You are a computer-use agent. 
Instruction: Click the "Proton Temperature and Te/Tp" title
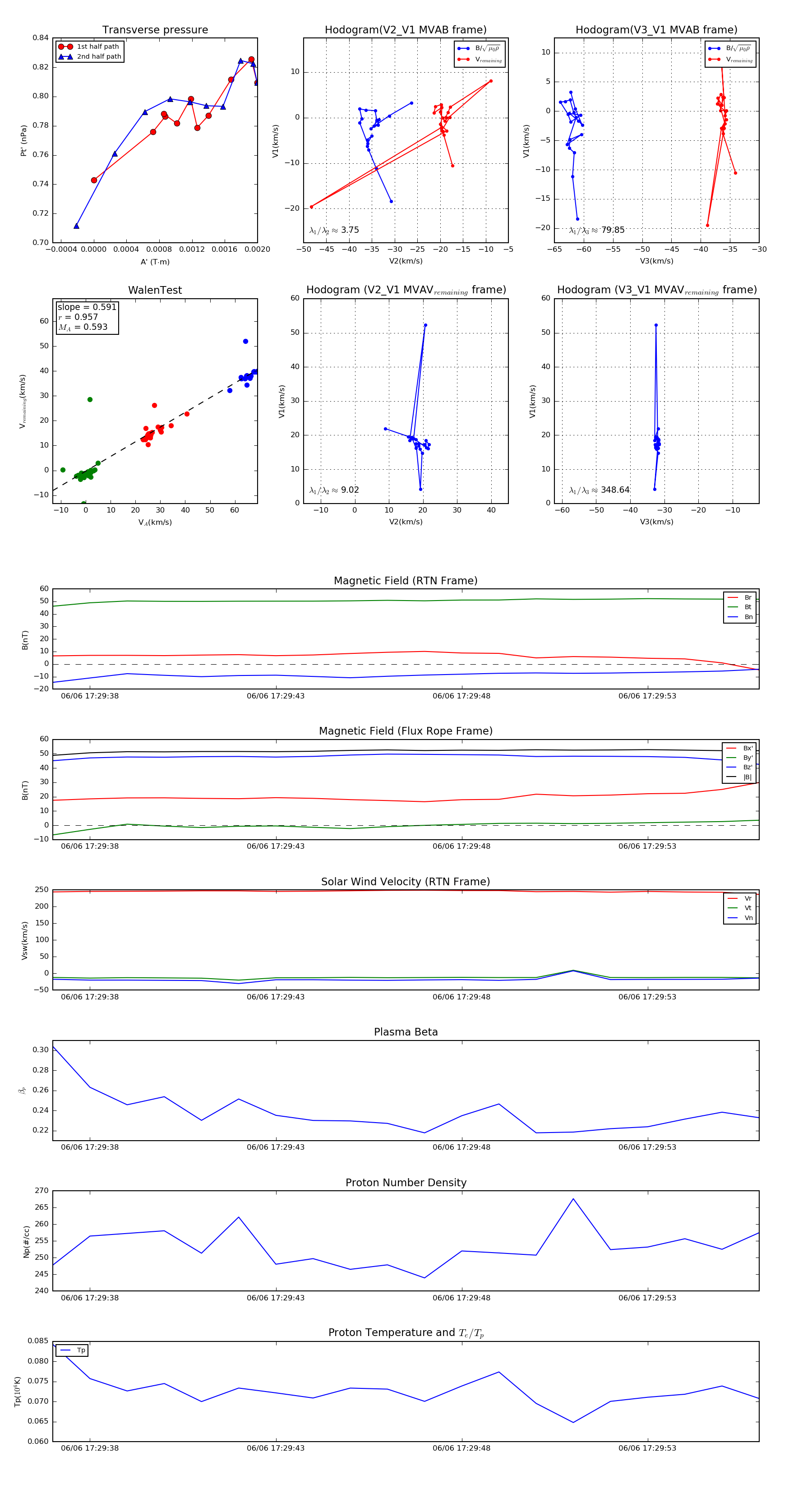(406, 1332)
